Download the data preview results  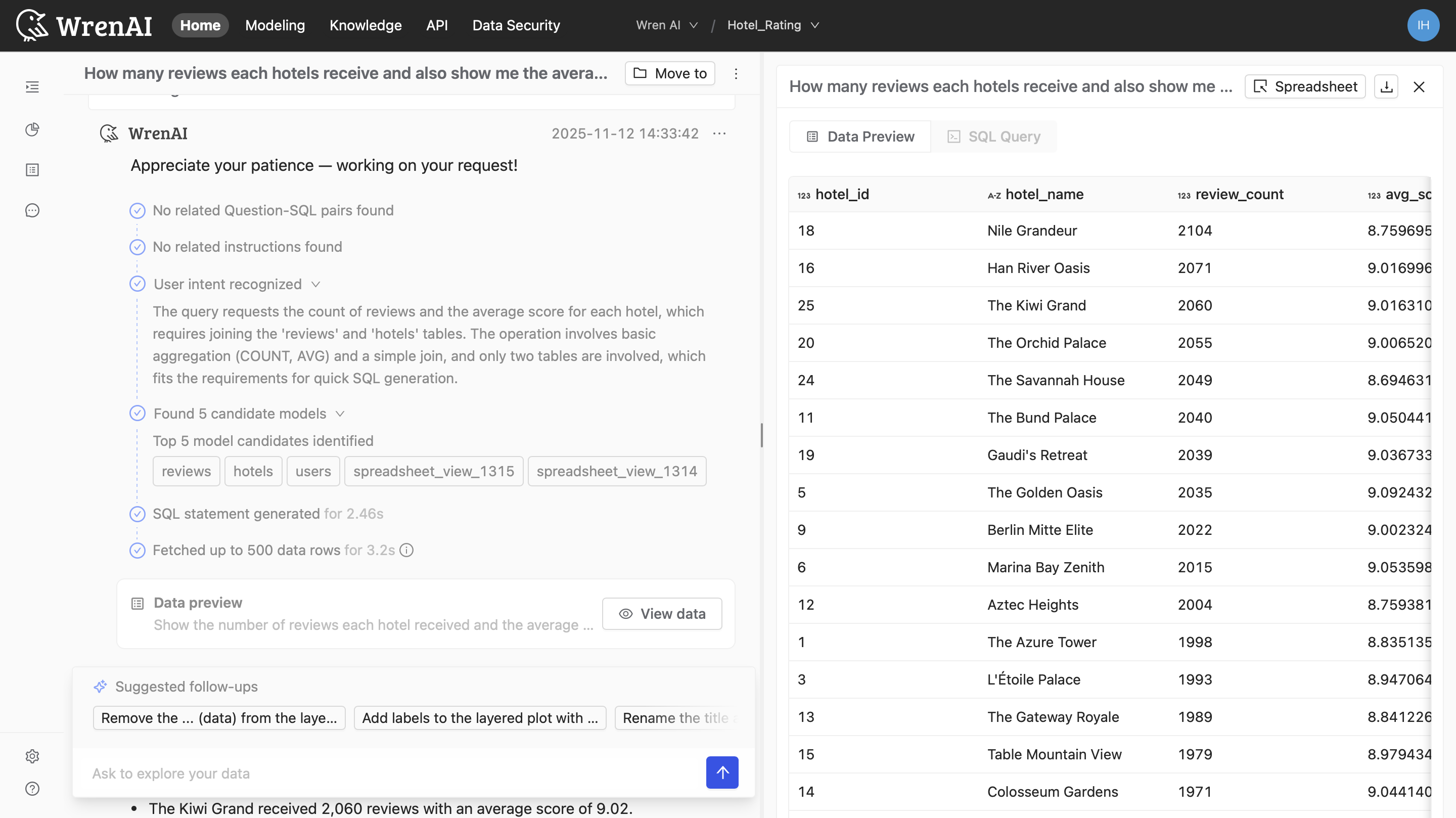[x=1386, y=86]
